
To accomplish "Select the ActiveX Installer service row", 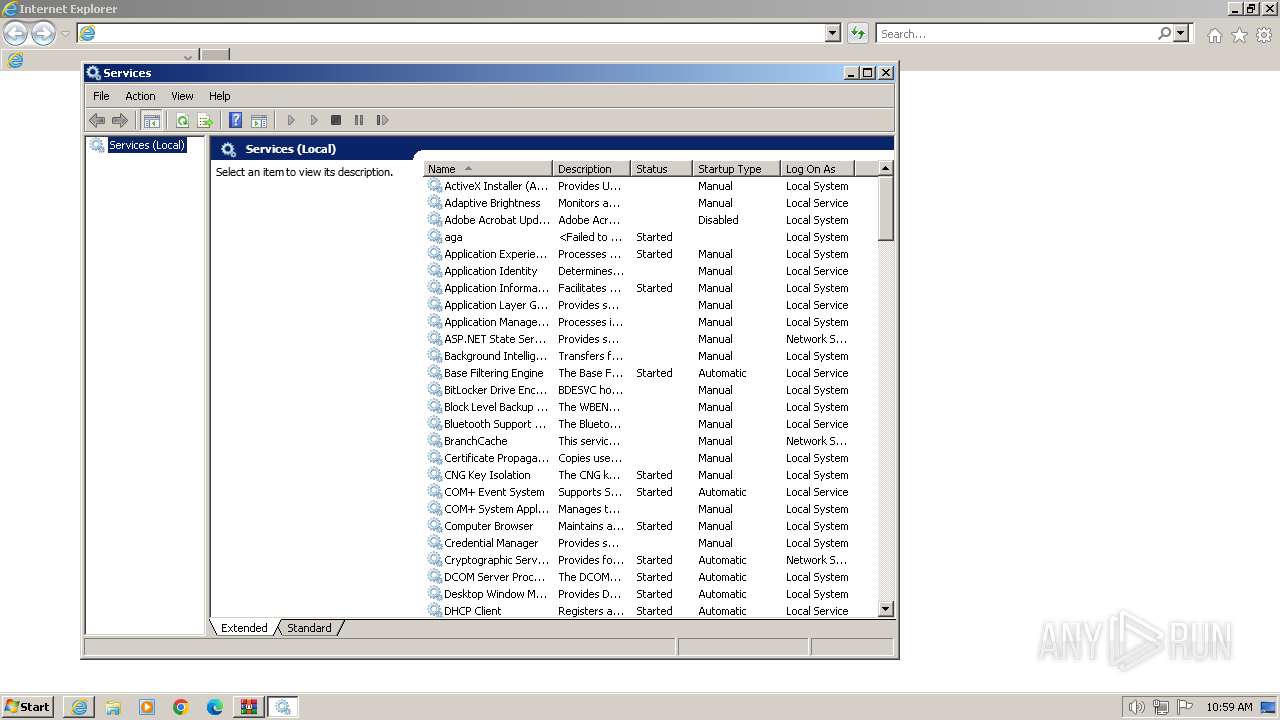I will (650, 186).
